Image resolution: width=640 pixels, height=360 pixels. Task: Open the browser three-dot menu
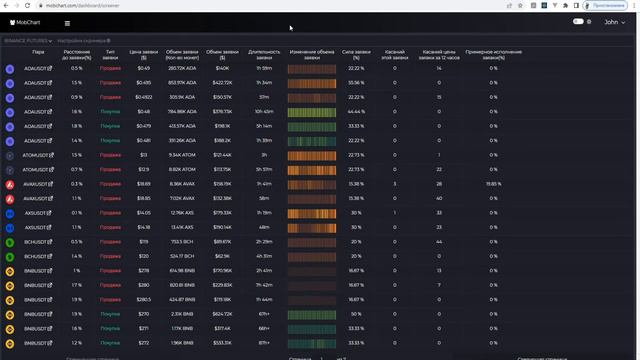(634, 6)
